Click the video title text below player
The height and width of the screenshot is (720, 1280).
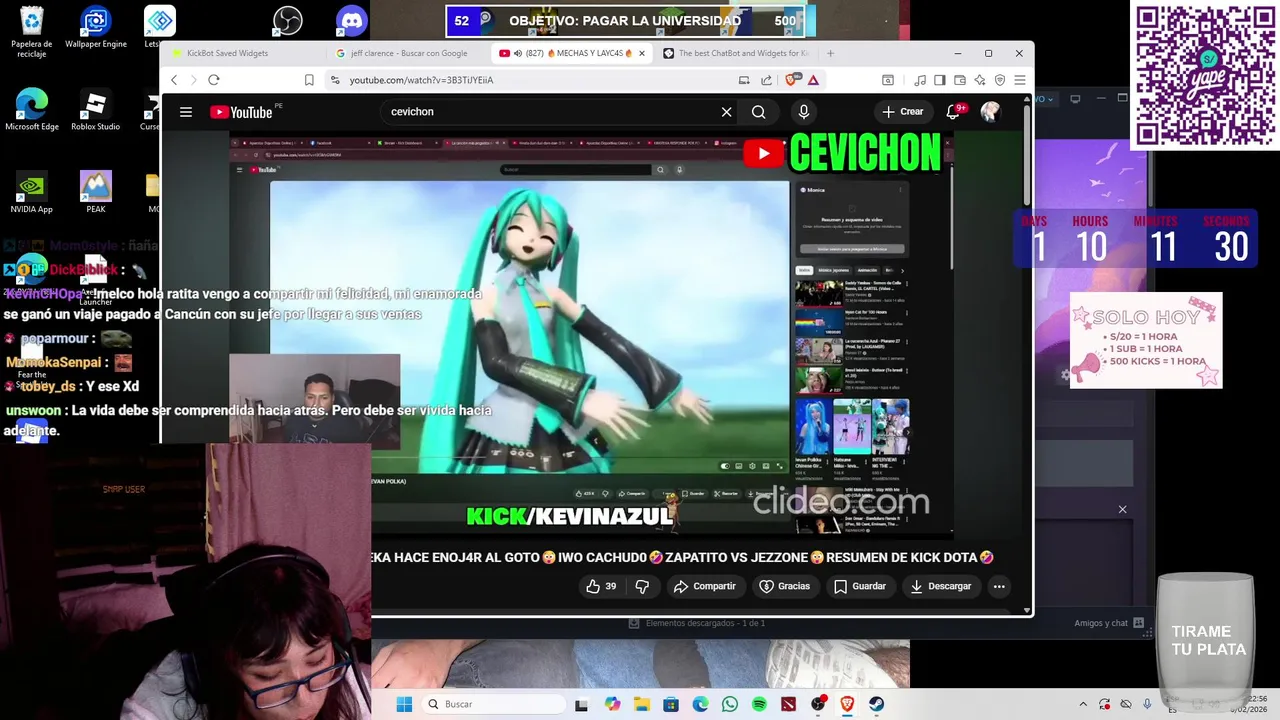[683, 557]
